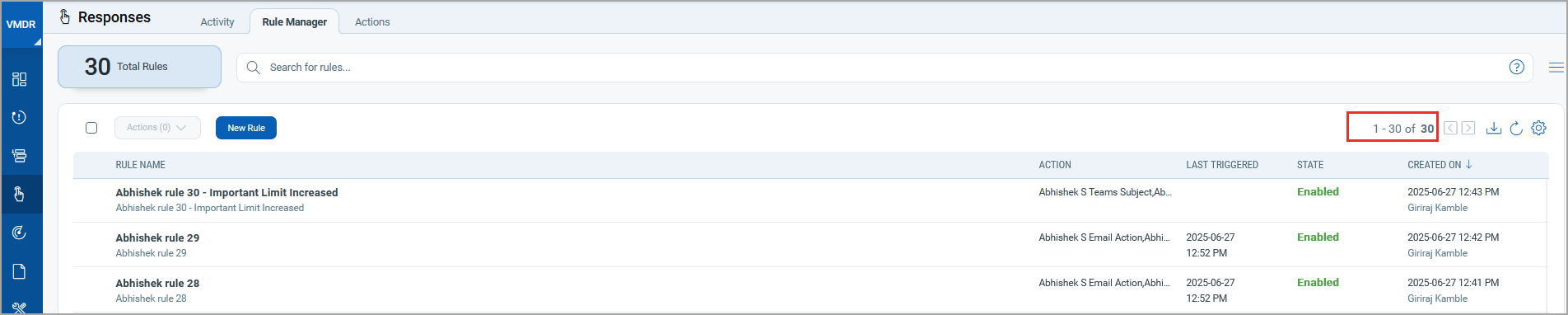The width and height of the screenshot is (1568, 315).
Task: Open search help question mark icon
Action: point(1516,68)
